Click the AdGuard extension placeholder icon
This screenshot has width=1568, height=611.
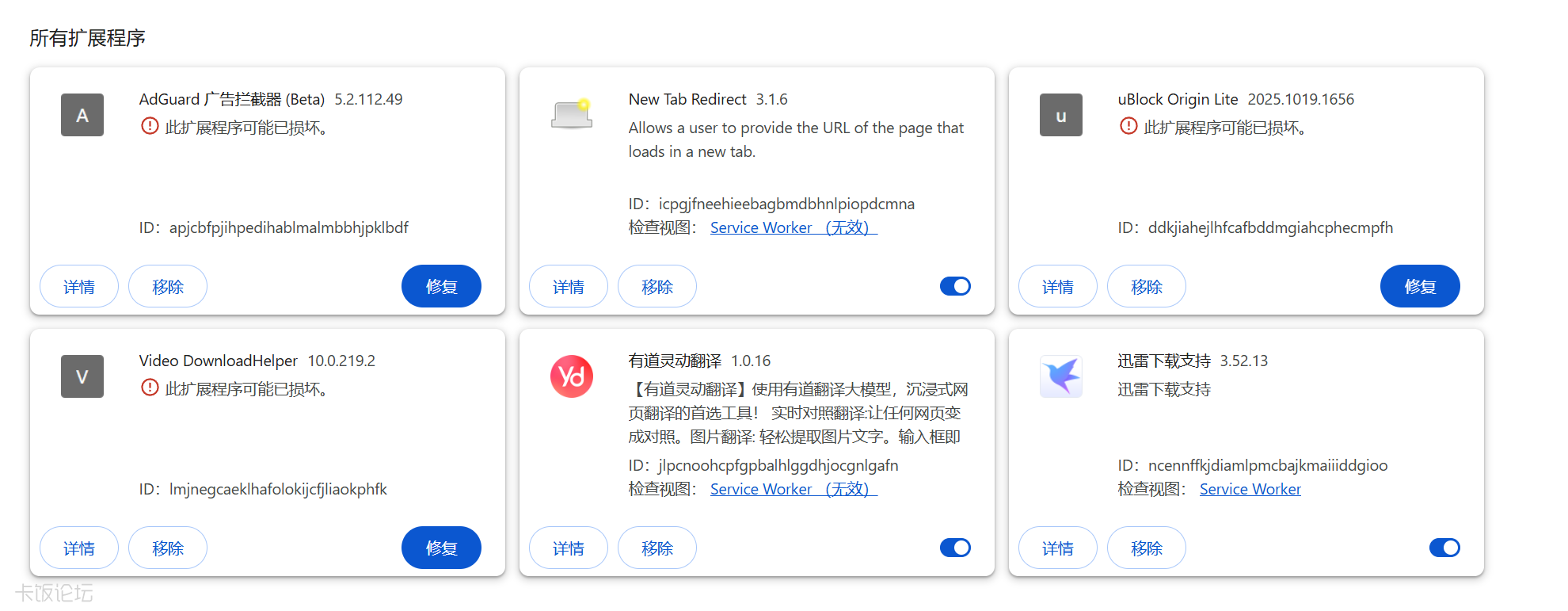(x=82, y=115)
